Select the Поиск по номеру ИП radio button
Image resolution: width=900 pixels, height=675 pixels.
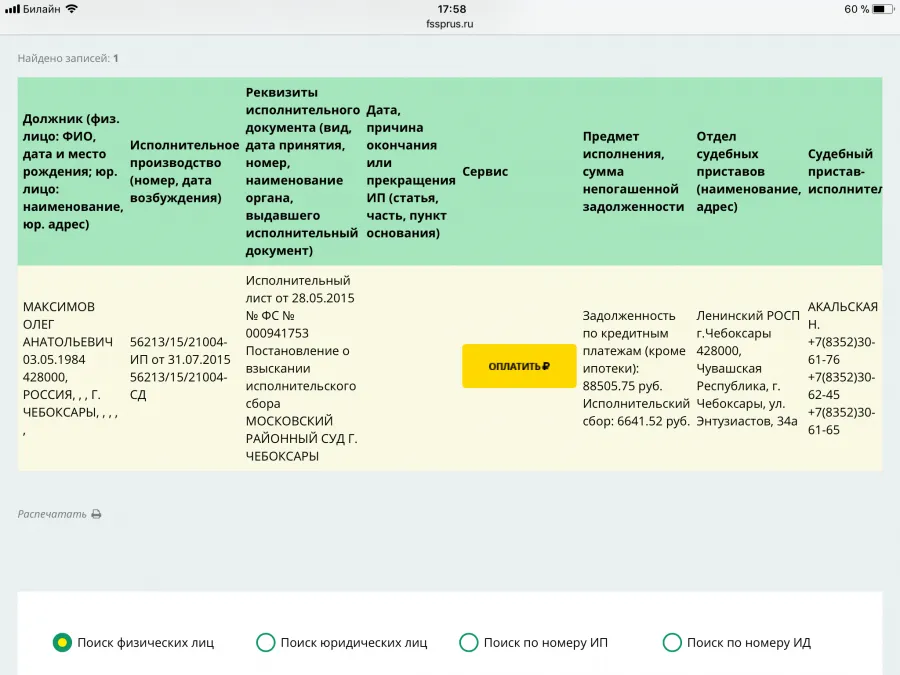(x=468, y=642)
